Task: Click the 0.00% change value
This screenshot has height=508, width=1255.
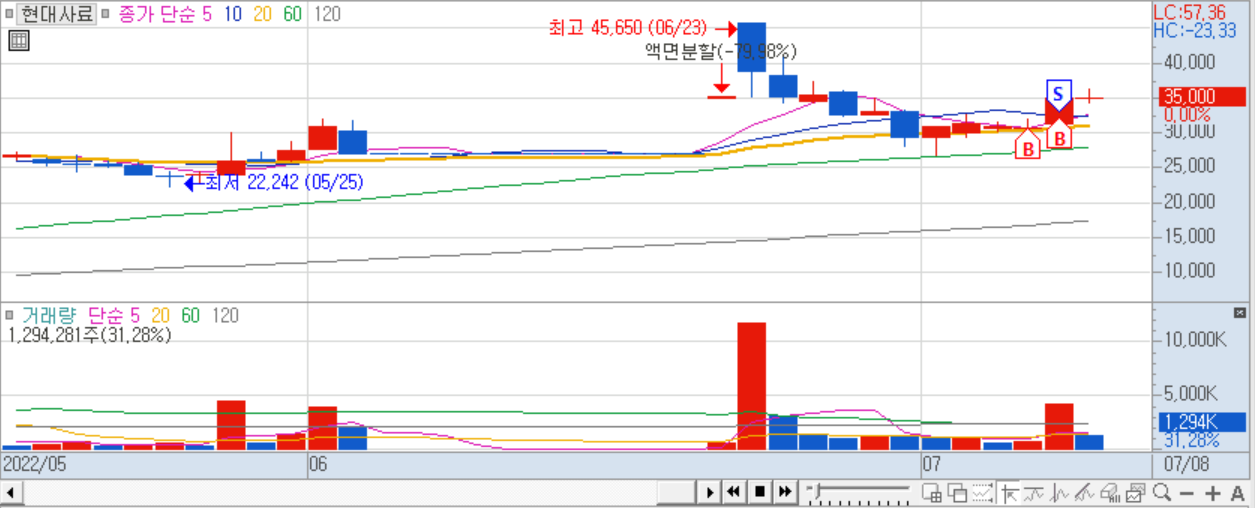Action: point(1188,116)
